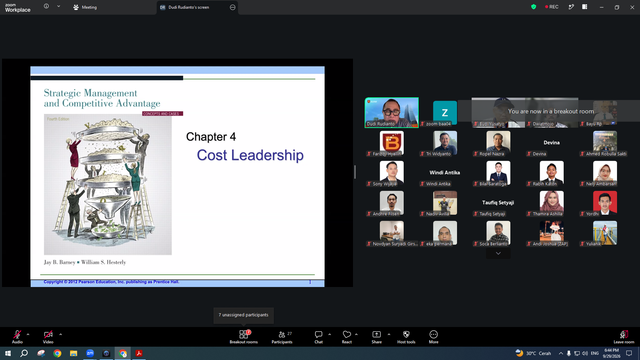Open the Windows Start menu

8,353
